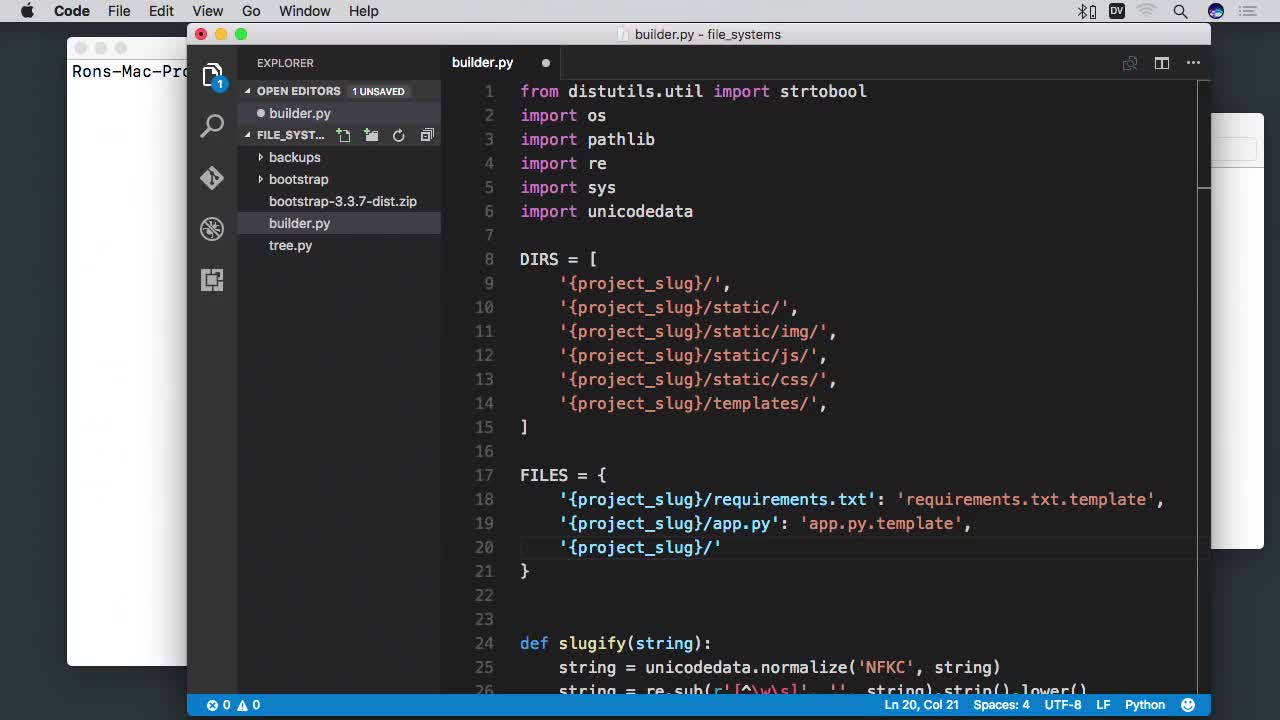Open the Source Control view
The image size is (1280, 720).
click(212, 178)
